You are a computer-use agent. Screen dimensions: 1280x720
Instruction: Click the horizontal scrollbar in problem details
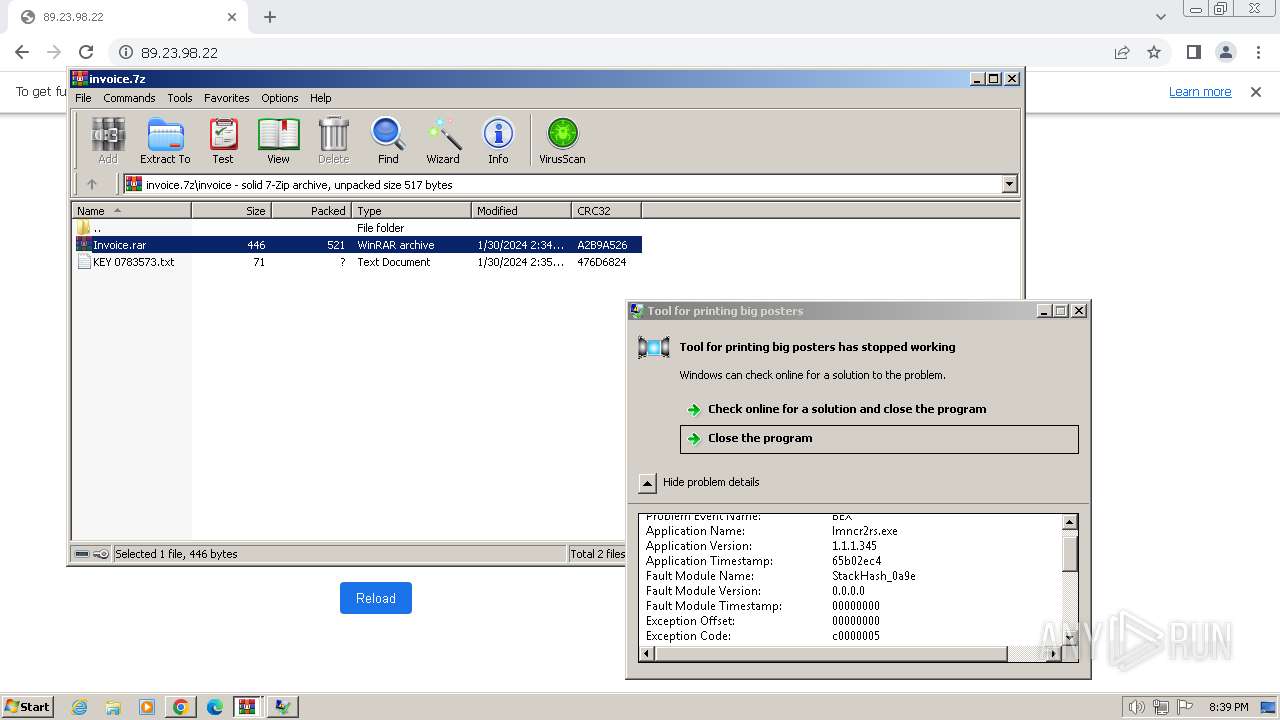coord(831,654)
